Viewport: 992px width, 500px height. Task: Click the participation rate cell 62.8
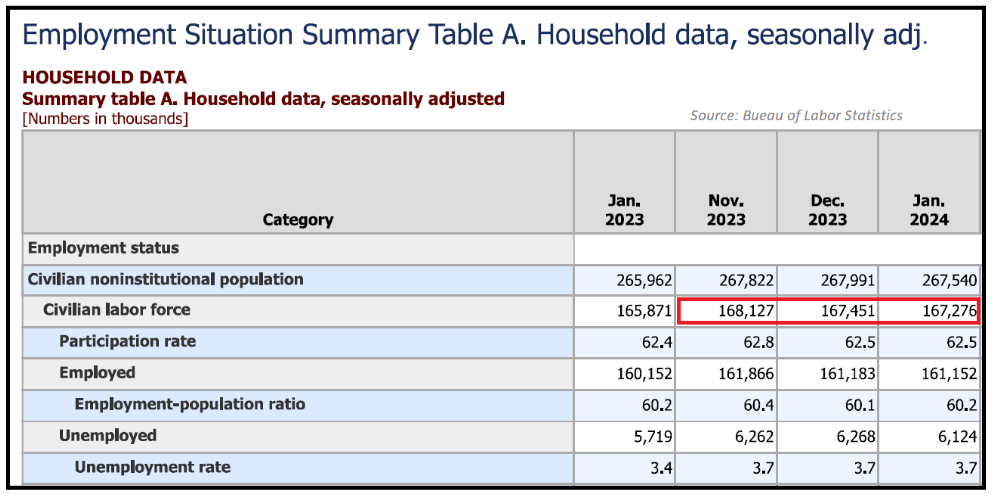759,343
